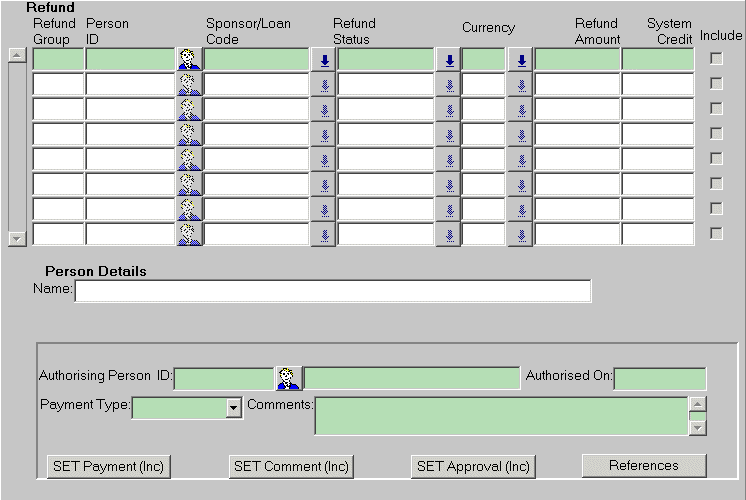This screenshot has height=500, width=746.
Task: Tick the Include checkbox in fourth row
Action: pos(716,134)
